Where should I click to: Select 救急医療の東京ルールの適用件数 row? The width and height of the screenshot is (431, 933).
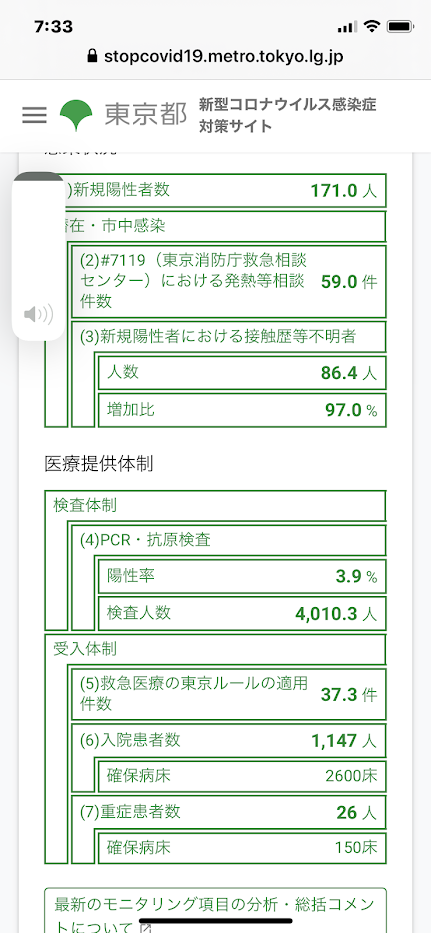click(x=228, y=694)
